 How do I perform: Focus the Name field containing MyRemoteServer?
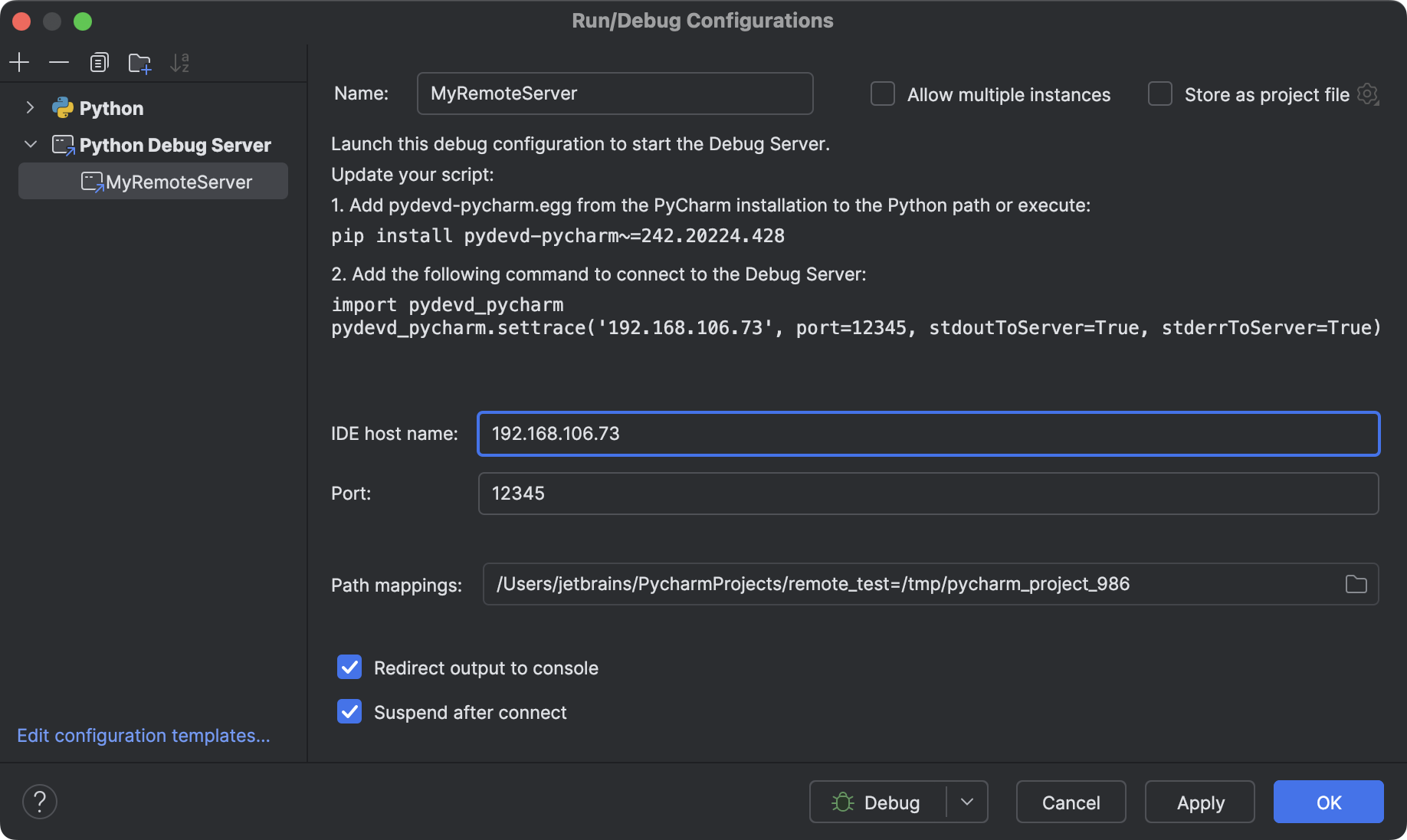[x=615, y=94]
